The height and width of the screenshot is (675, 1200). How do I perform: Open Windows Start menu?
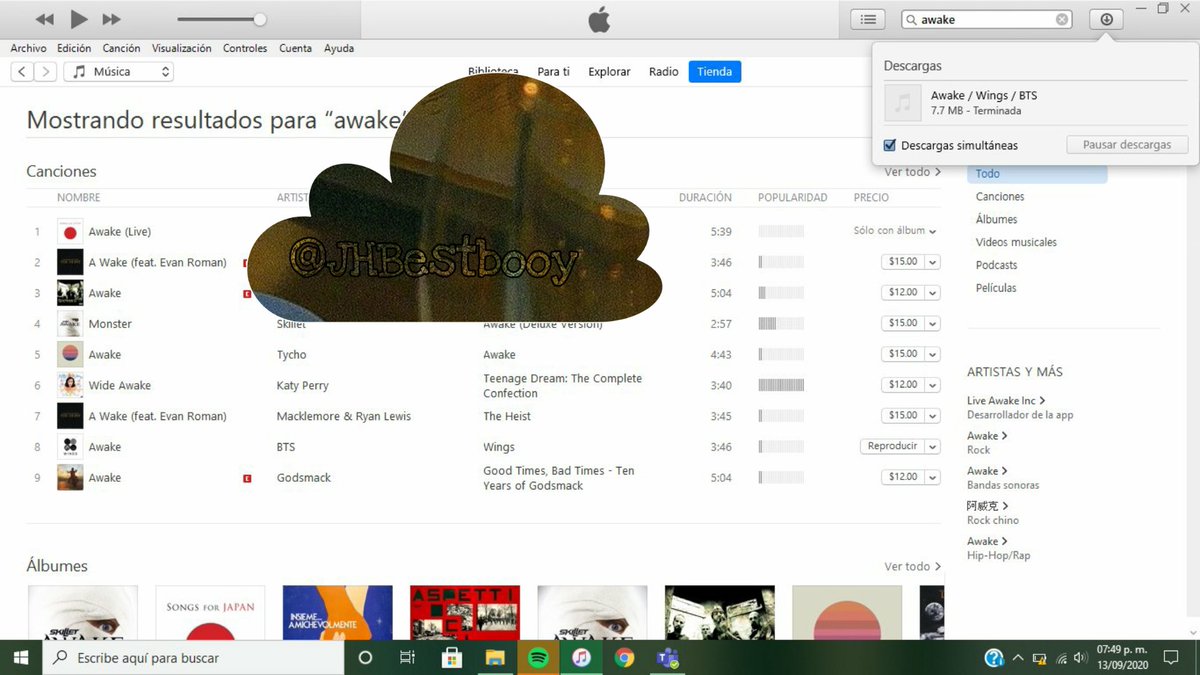(20, 658)
